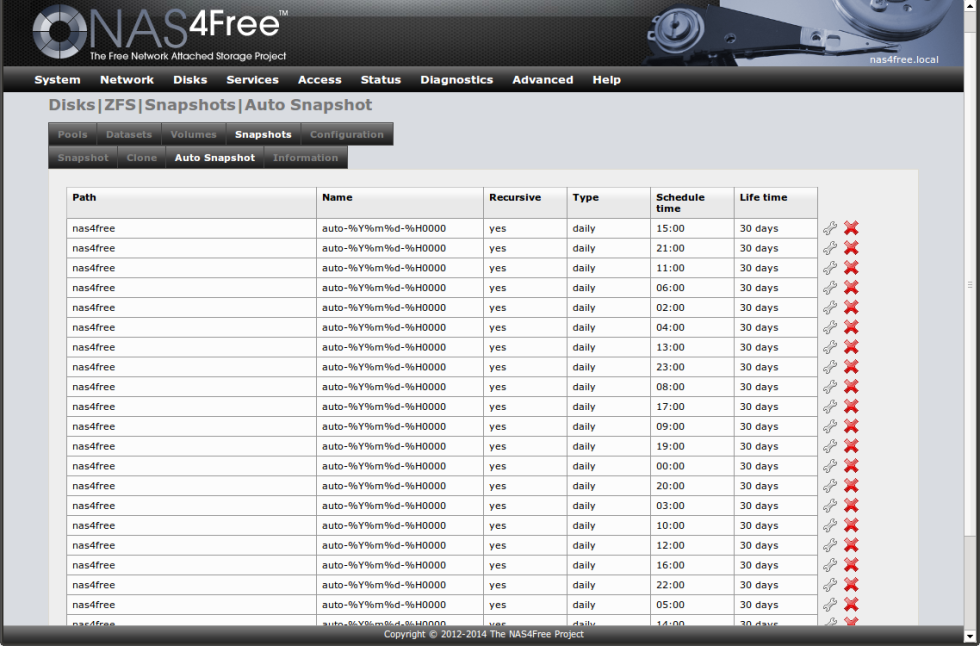Viewport: 980px width, 646px height.
Task: Select the Clone tab
Action: tap(141, 157)
